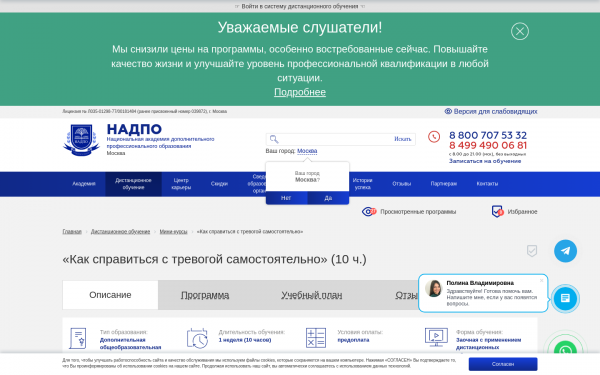Open Дистанционное обучение menu item
The height and width of the screenshot is (375, 600).
pos(134,184)
